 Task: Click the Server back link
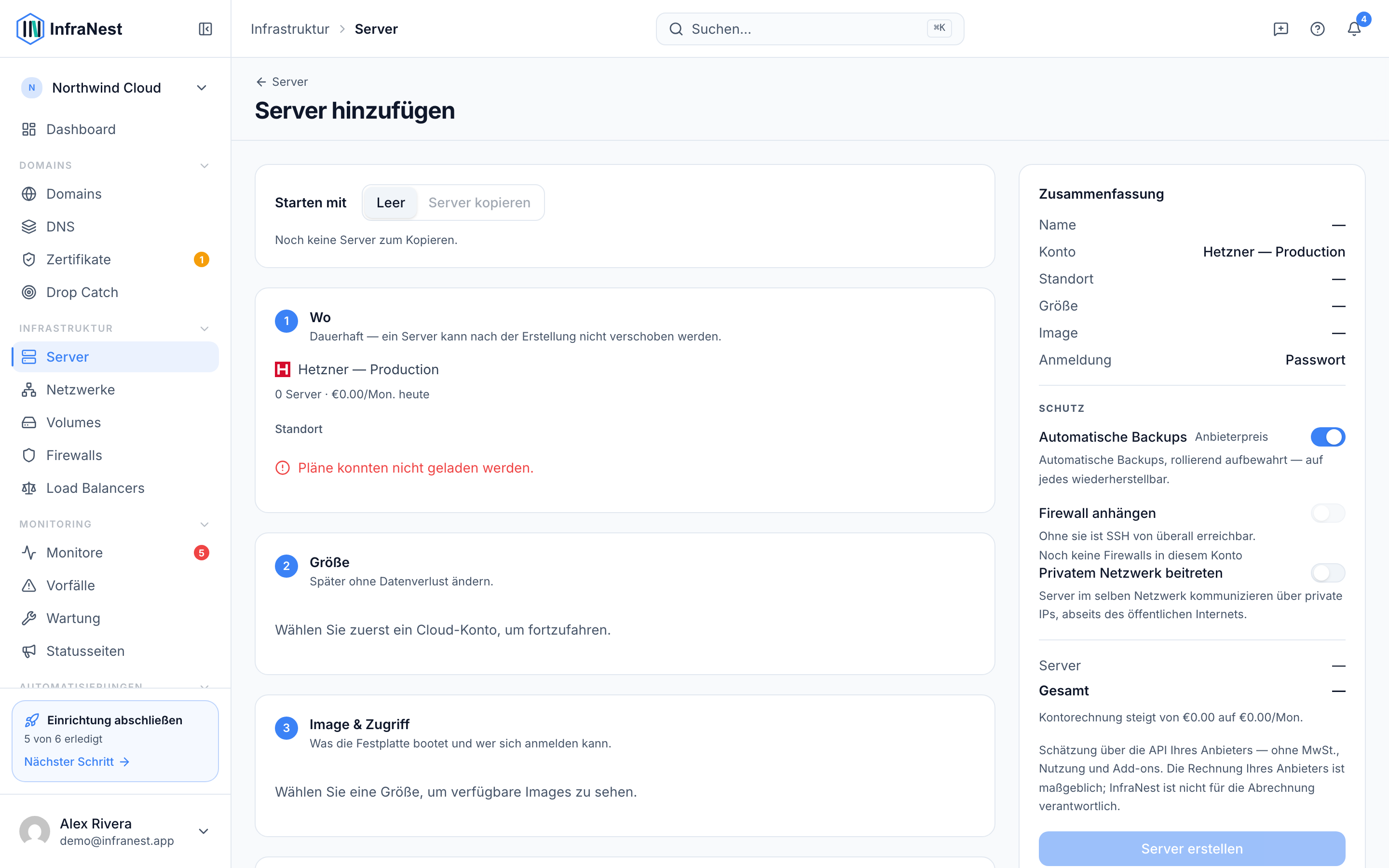click(x=282, y=82)
